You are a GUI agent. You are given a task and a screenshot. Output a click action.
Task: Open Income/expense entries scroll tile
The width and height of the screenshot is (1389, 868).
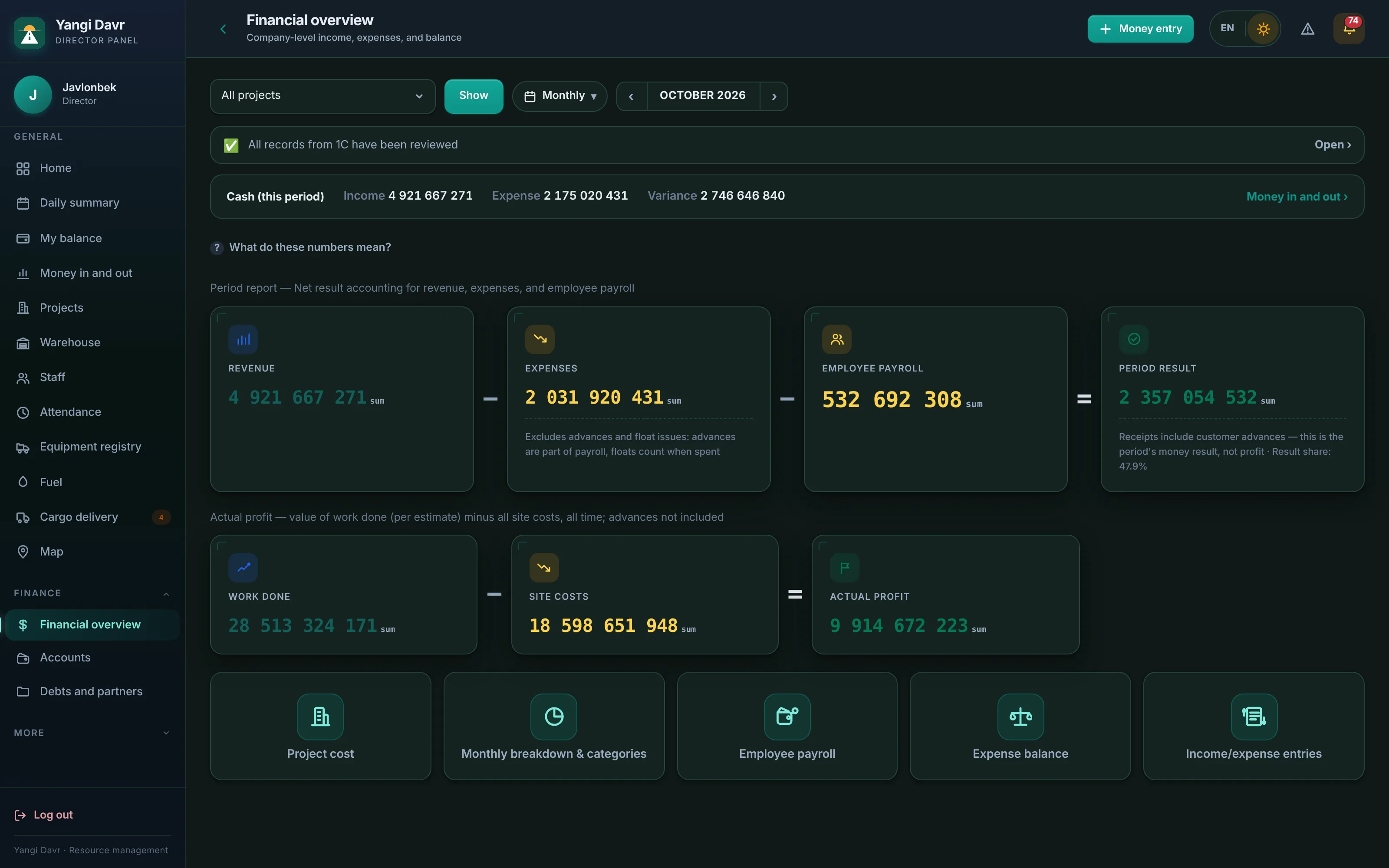pyautogui.click(x=1254, y=726)
